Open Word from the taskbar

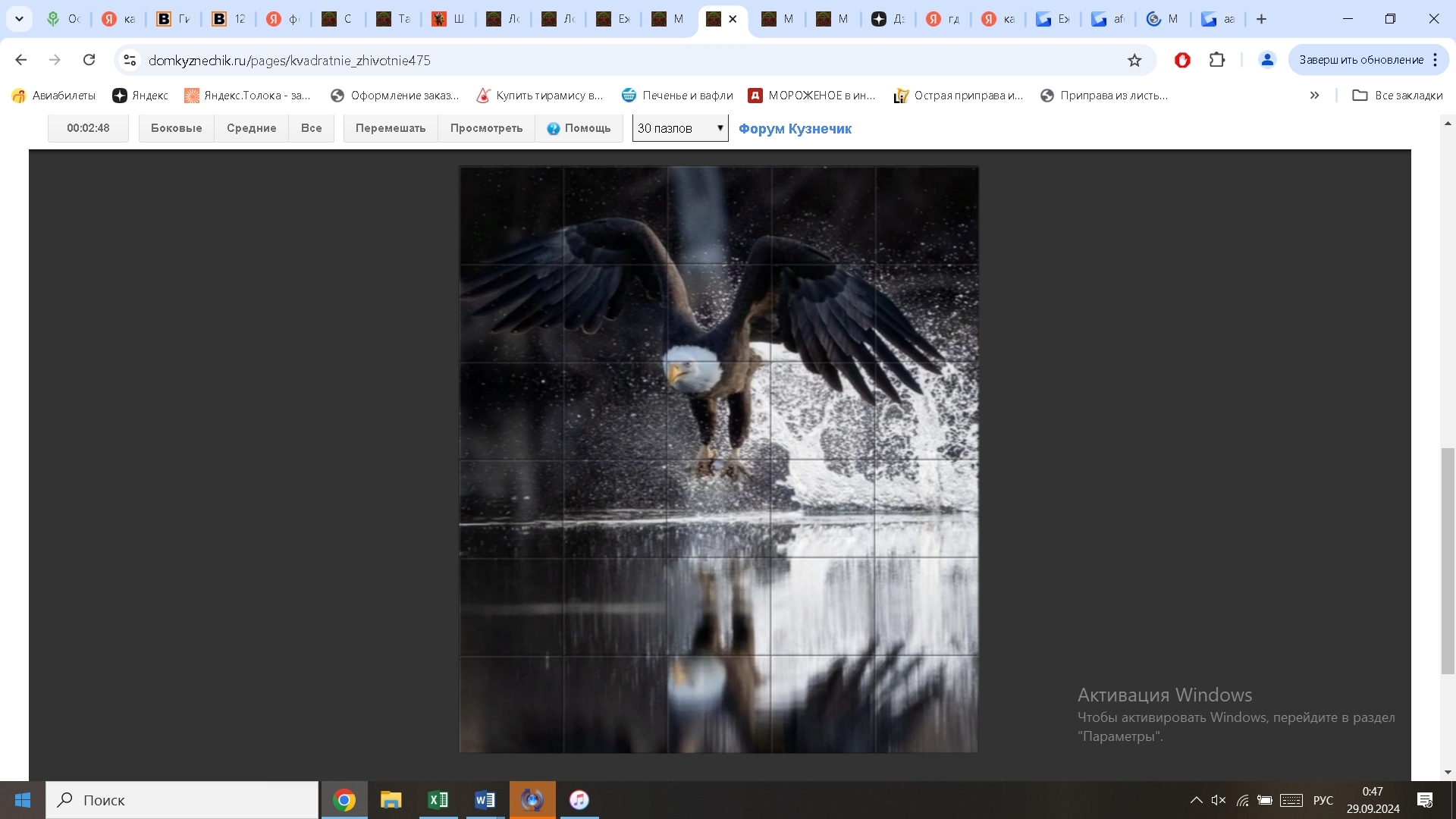pos(485,800)
